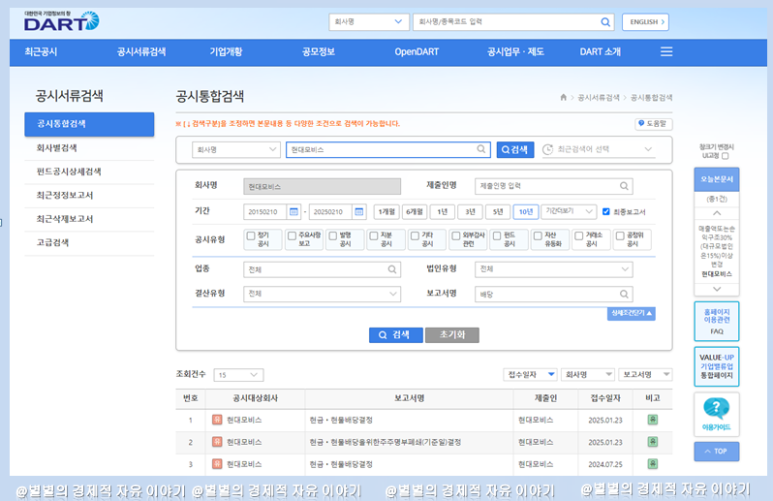Open 현금·현물배당결정 report dated 2025.01.23
Screen dimensions: 773x501
point(341,420)
